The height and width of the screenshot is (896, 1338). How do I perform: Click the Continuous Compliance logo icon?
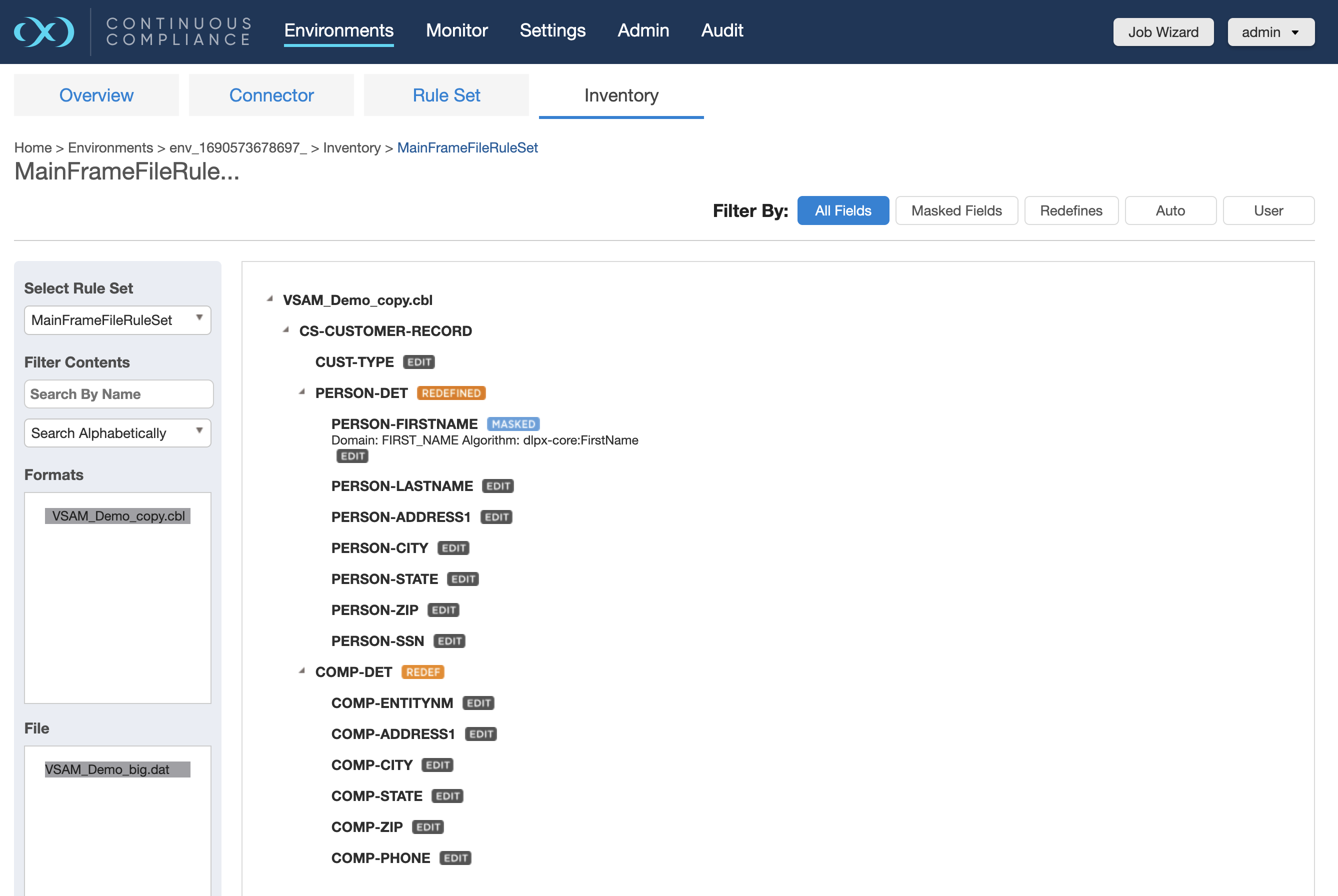coord(44,31)
